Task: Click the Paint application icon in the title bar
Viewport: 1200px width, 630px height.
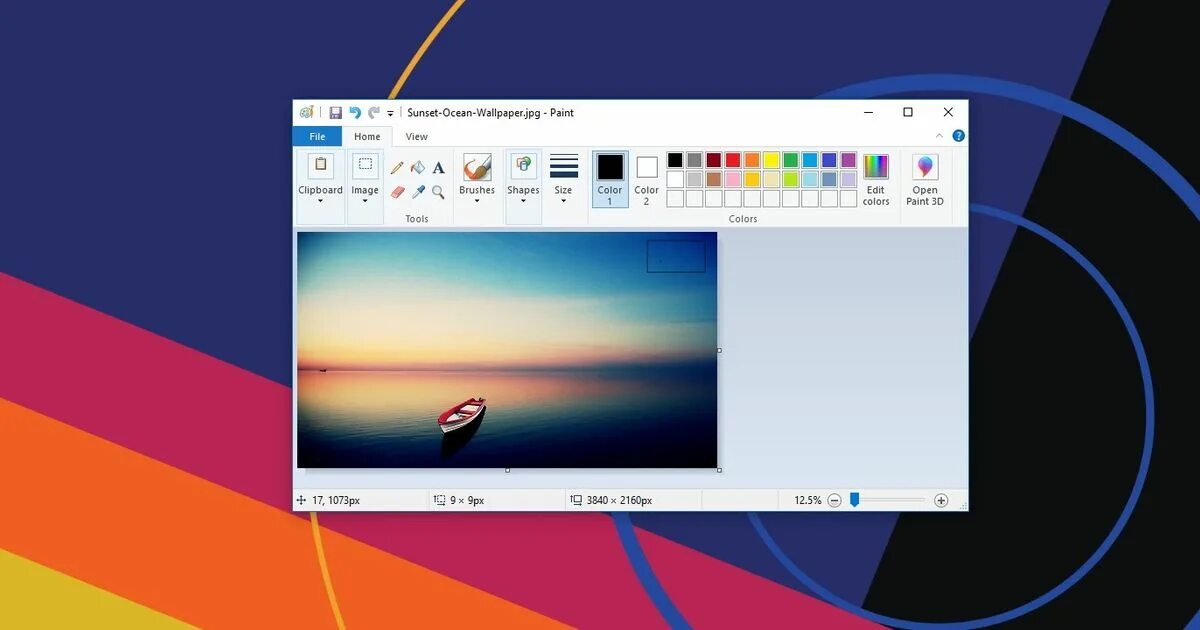Action: (x=306, y=112)
